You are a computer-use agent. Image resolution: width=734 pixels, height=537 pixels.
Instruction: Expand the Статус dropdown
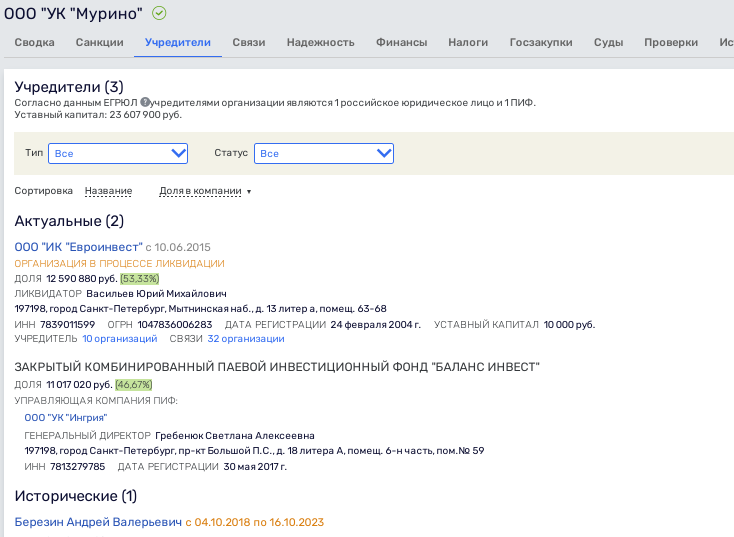(x=324, y=154)
